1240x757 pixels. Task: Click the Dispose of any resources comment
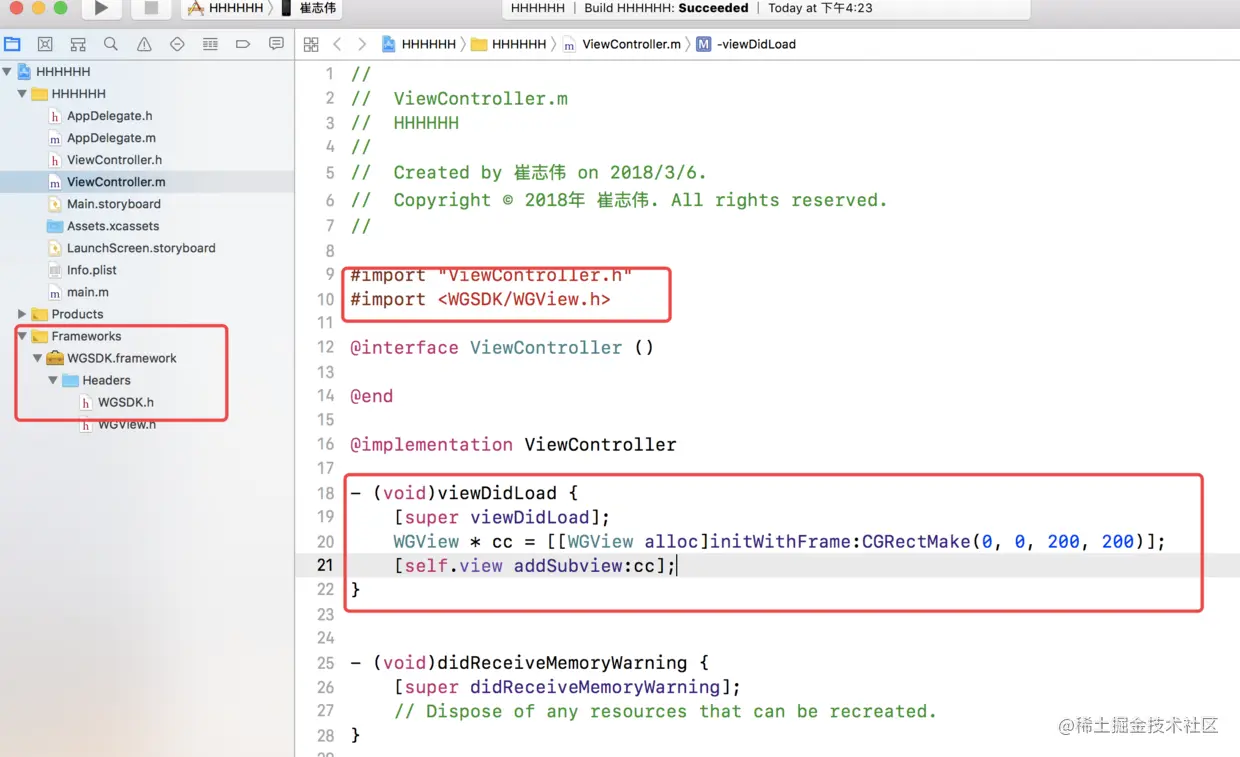point(665,711)
